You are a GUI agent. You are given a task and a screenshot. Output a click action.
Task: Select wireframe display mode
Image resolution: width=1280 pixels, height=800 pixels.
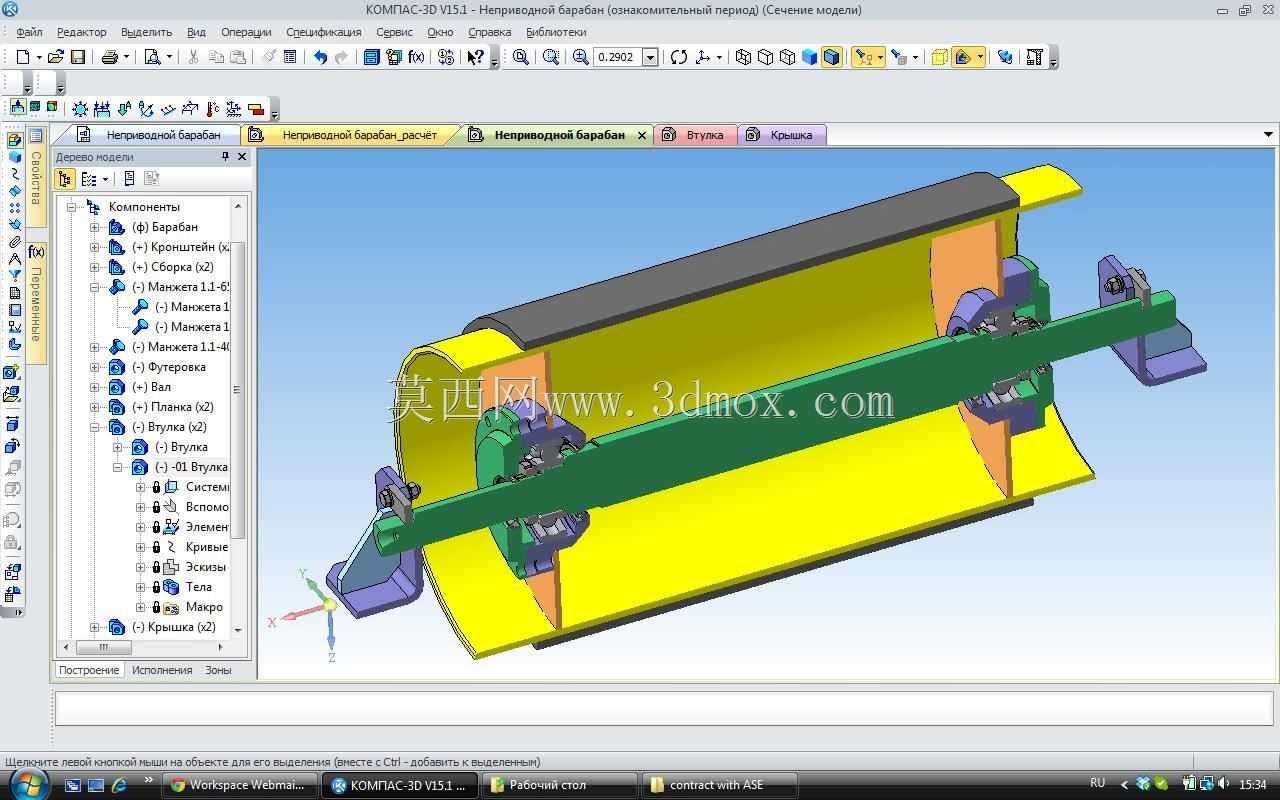pos(743,57)
